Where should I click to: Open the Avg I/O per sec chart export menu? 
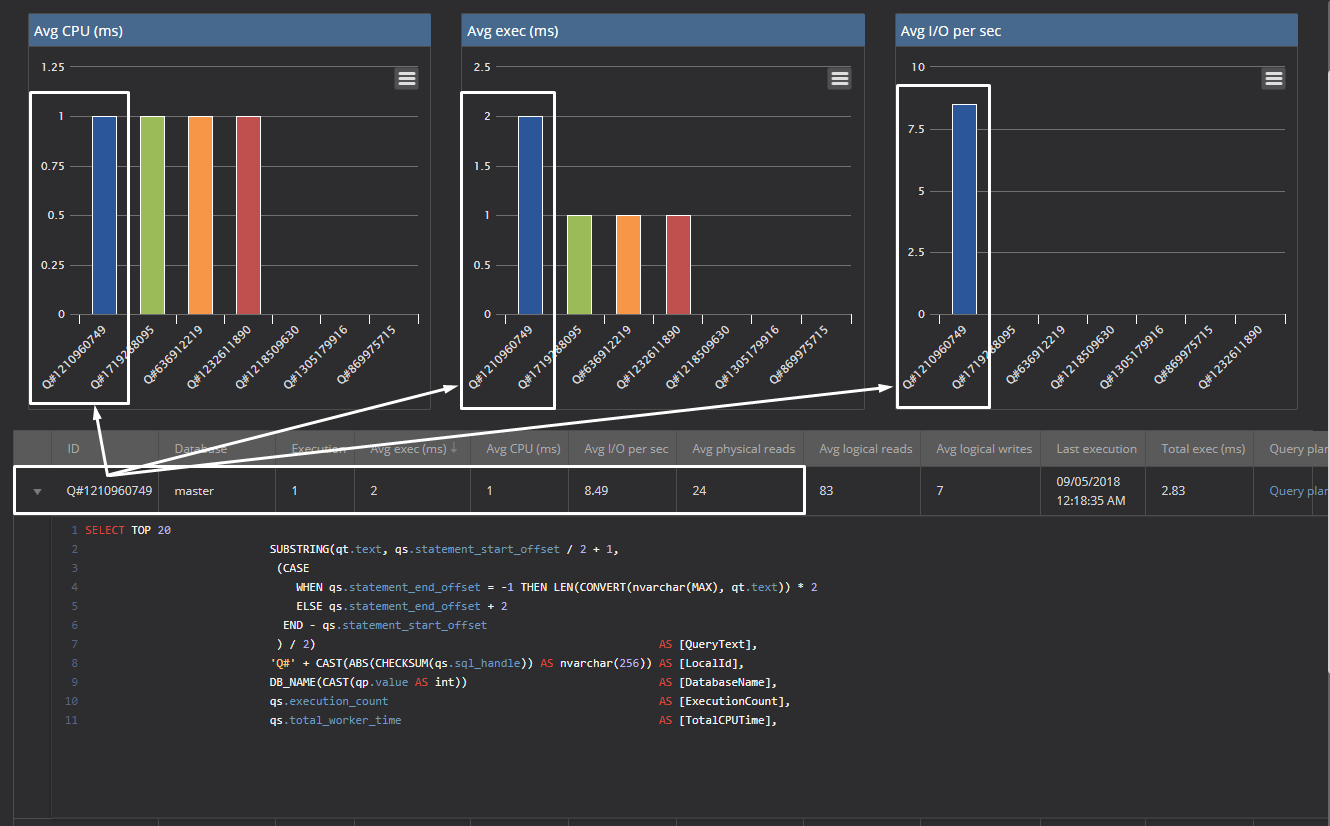click(x=1273, y=77)
